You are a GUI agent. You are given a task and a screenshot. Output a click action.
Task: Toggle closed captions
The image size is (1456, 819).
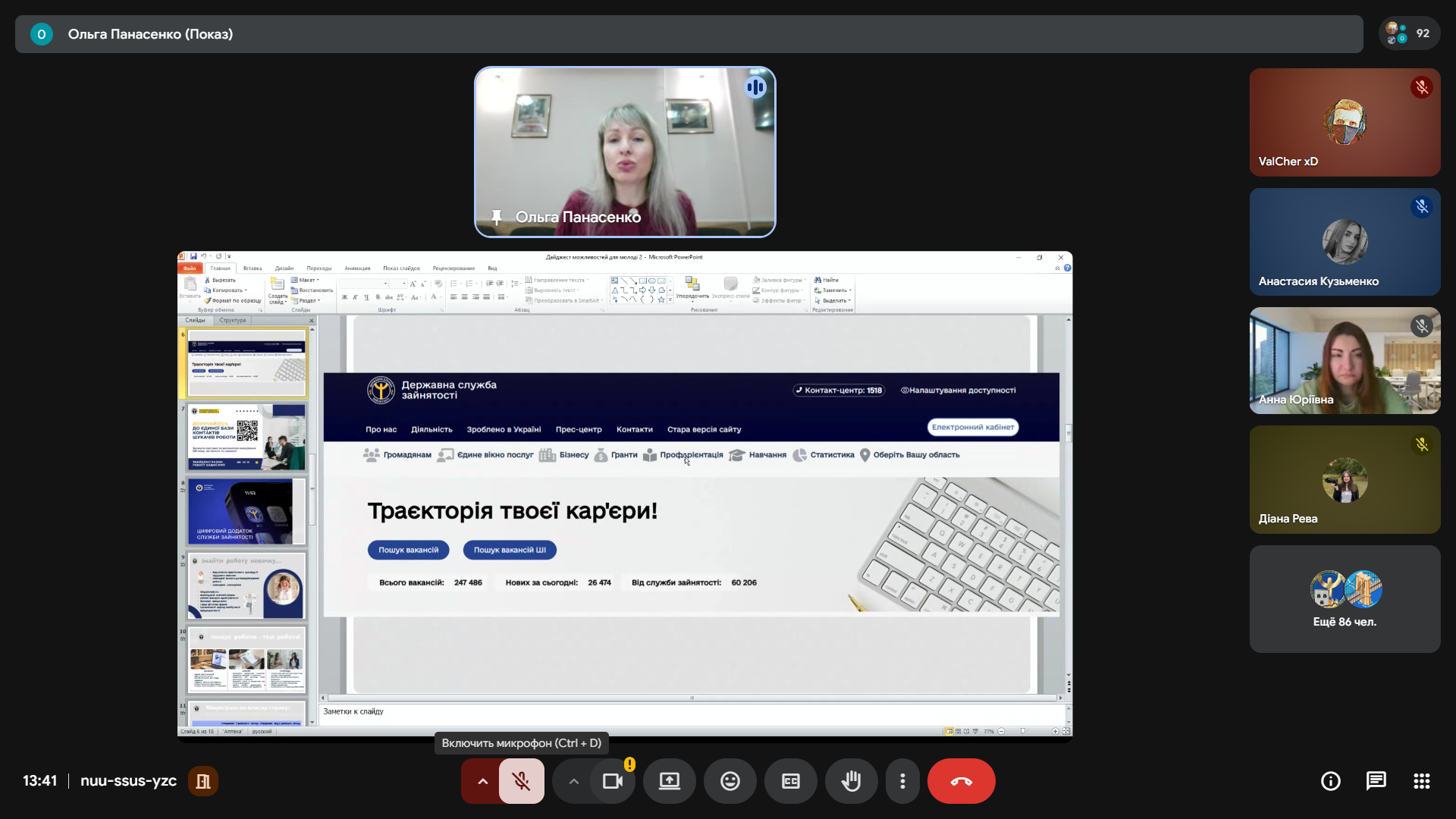click(790, 781)
